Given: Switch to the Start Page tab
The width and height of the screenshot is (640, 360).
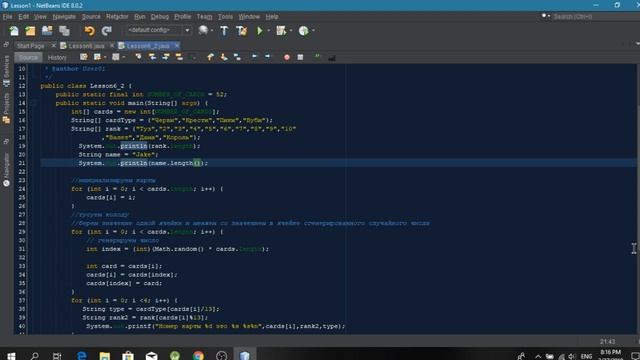Looking at the screenshot, I should pyautogui.click(x=31, y=46).
